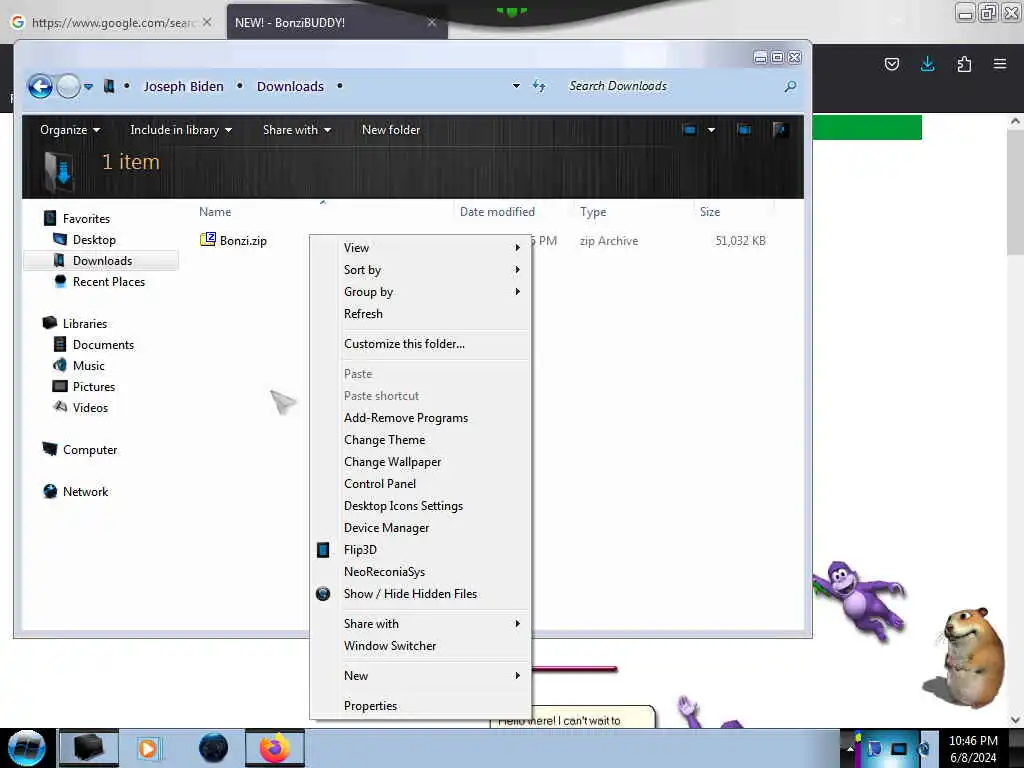Select Network in the navigation pane
The width and height of the screenshot is (1024, 768).
pos(86,491)
